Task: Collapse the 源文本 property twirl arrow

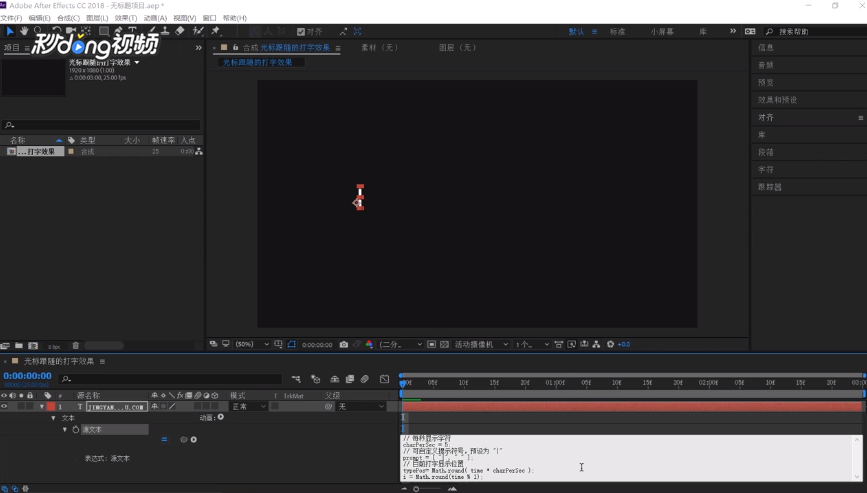Action: click(x=65, y=429)
